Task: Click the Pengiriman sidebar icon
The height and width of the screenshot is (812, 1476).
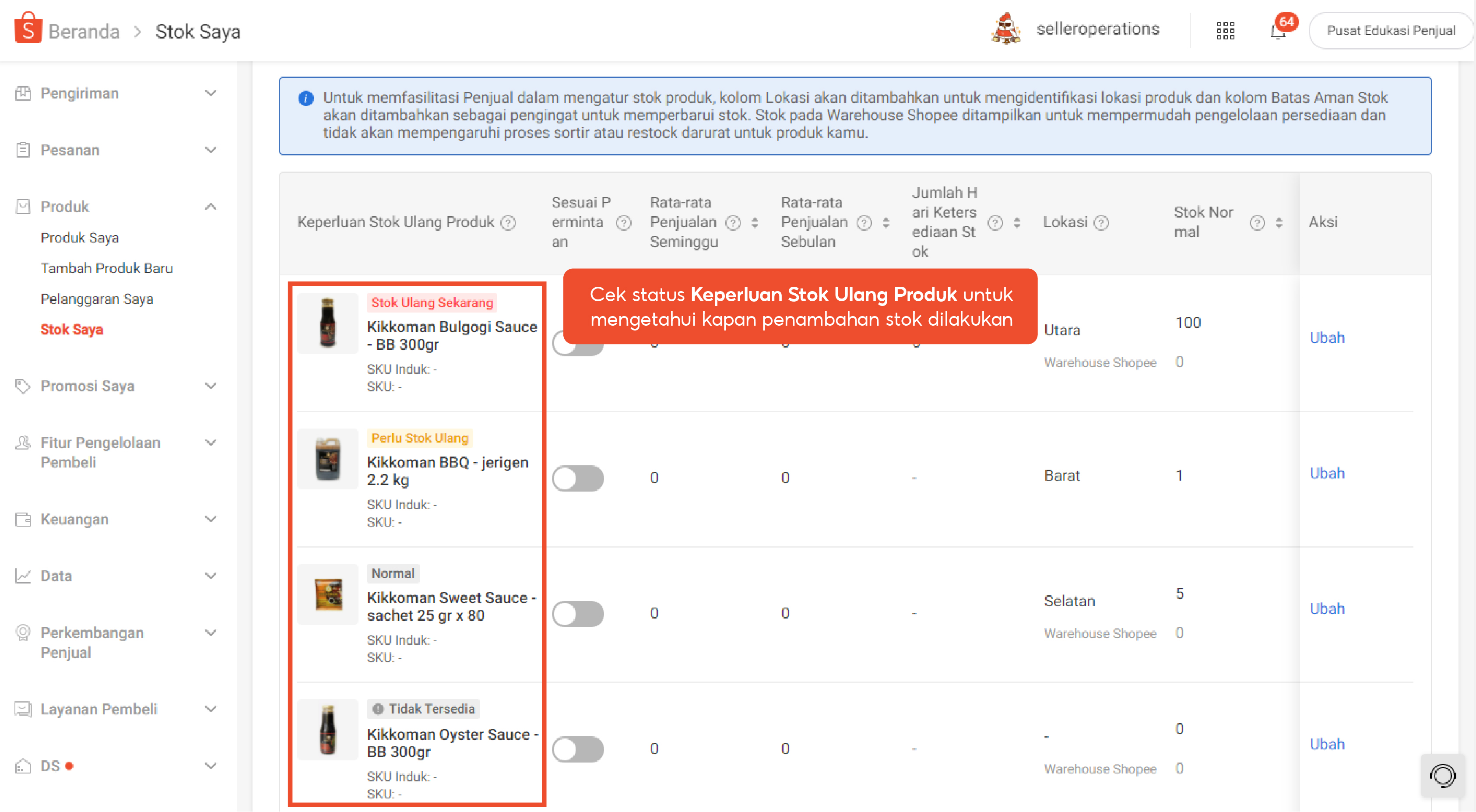Action: (x=23, y=93)
